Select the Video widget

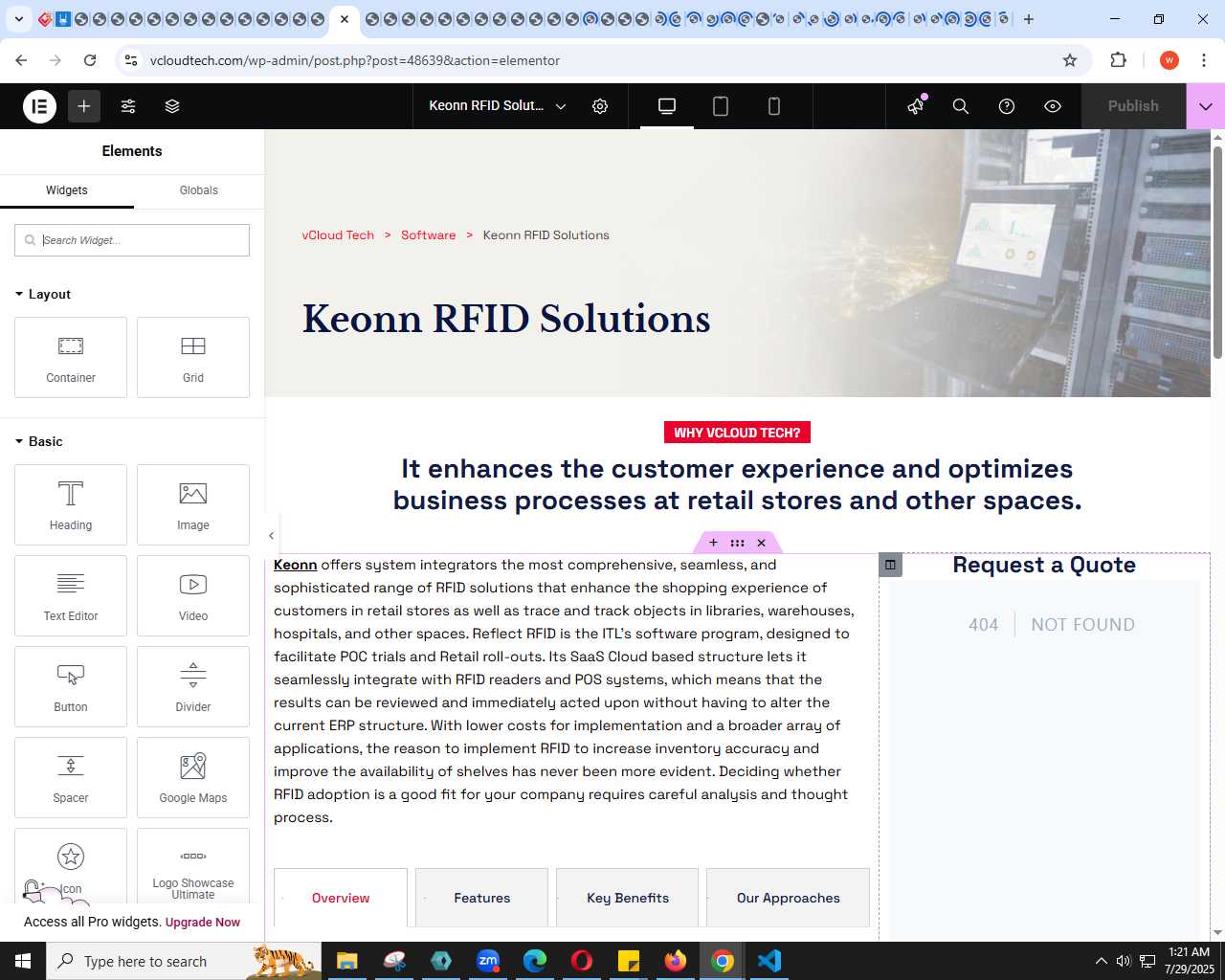point(193,595)
